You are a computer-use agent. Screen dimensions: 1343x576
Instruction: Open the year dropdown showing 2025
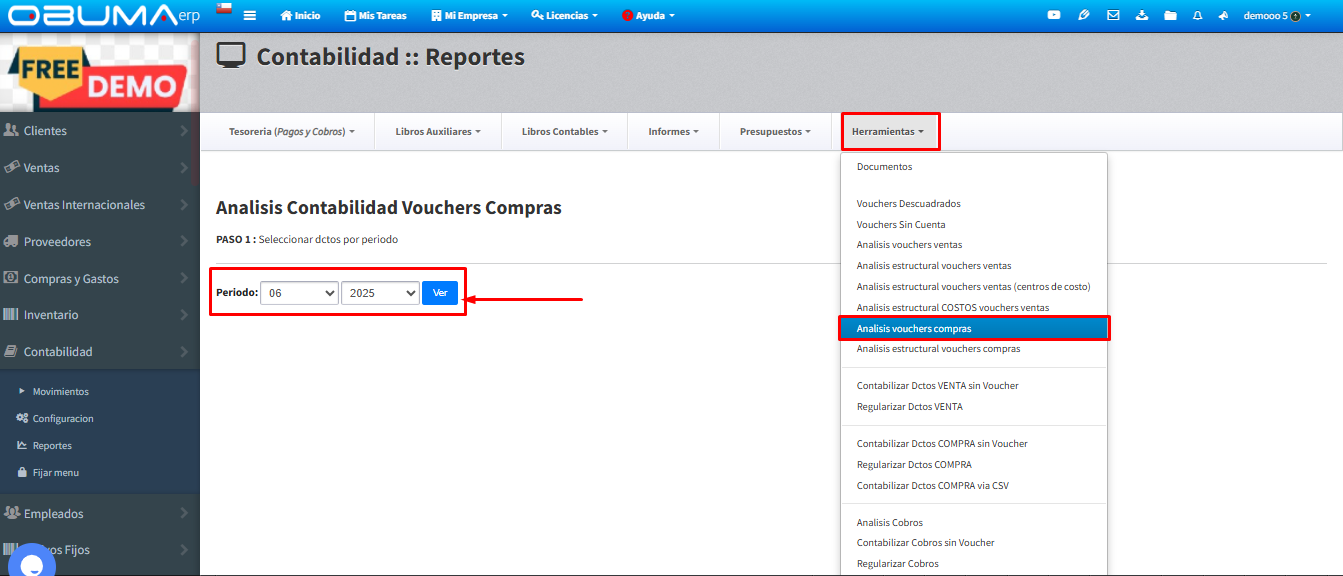[380, 293]
